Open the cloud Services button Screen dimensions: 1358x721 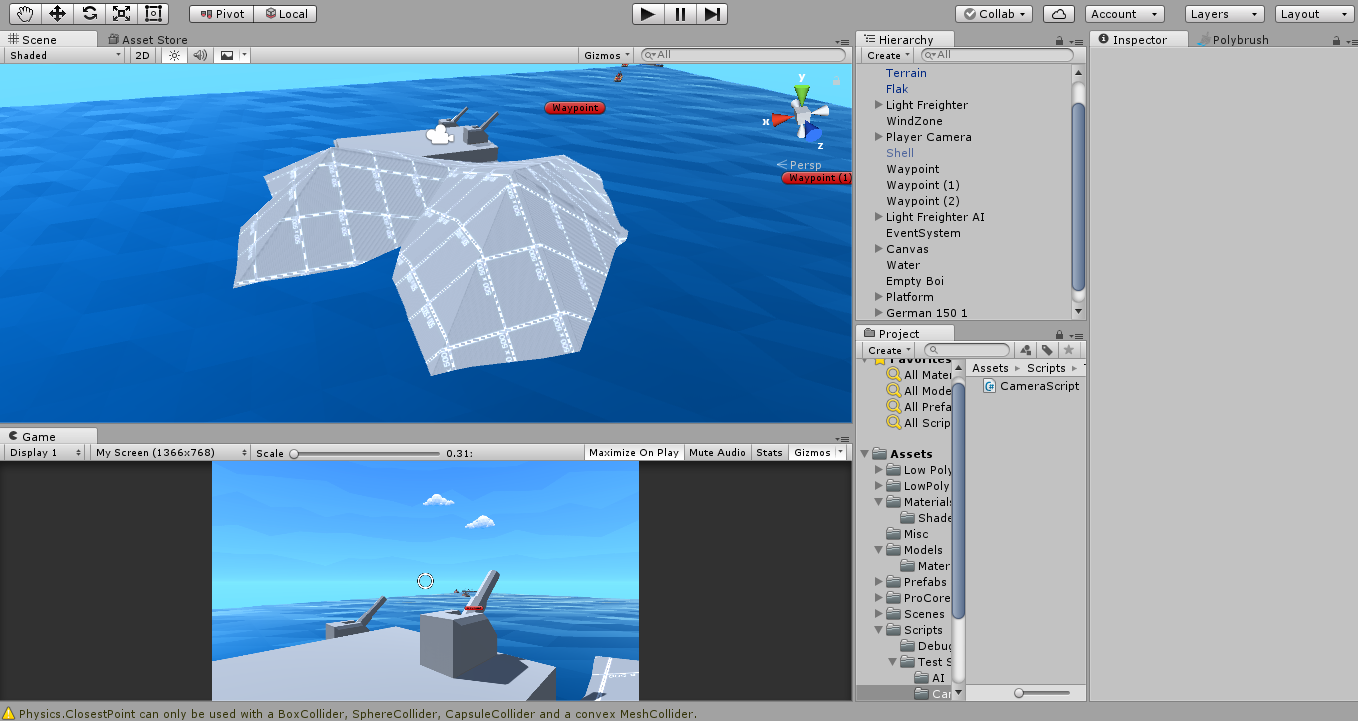[x=1059, y=14]
